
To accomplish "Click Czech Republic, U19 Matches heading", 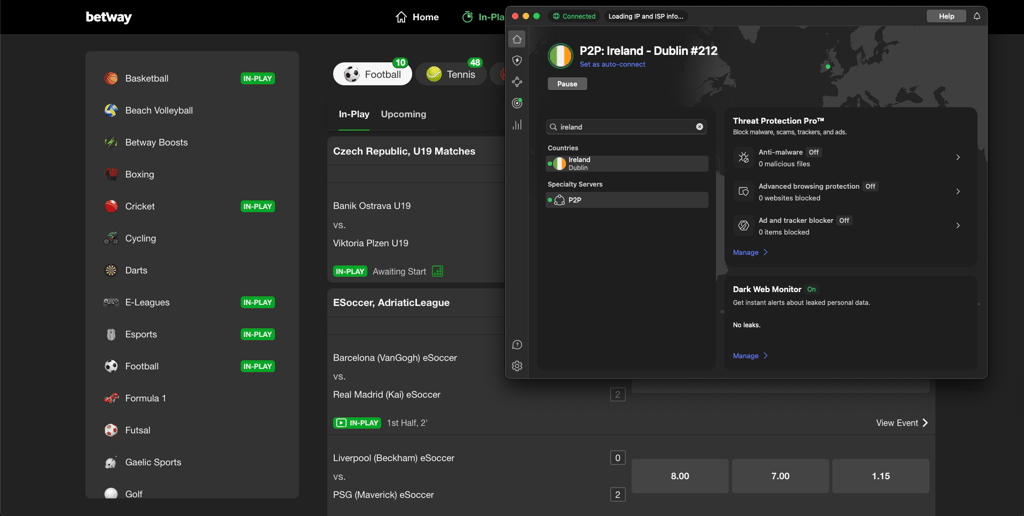I will 404,151.
